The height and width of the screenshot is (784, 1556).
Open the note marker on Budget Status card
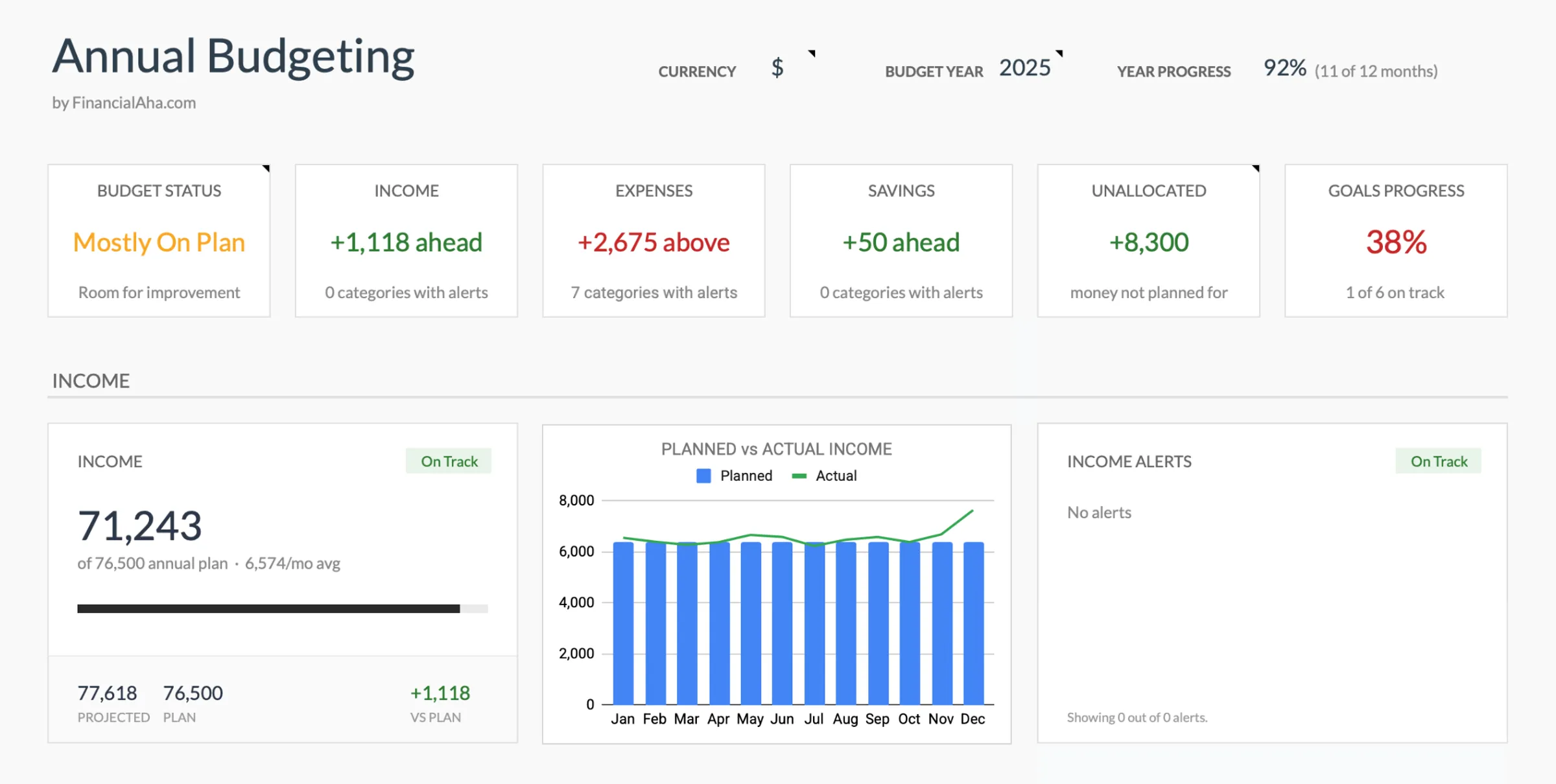click(265, 170)
